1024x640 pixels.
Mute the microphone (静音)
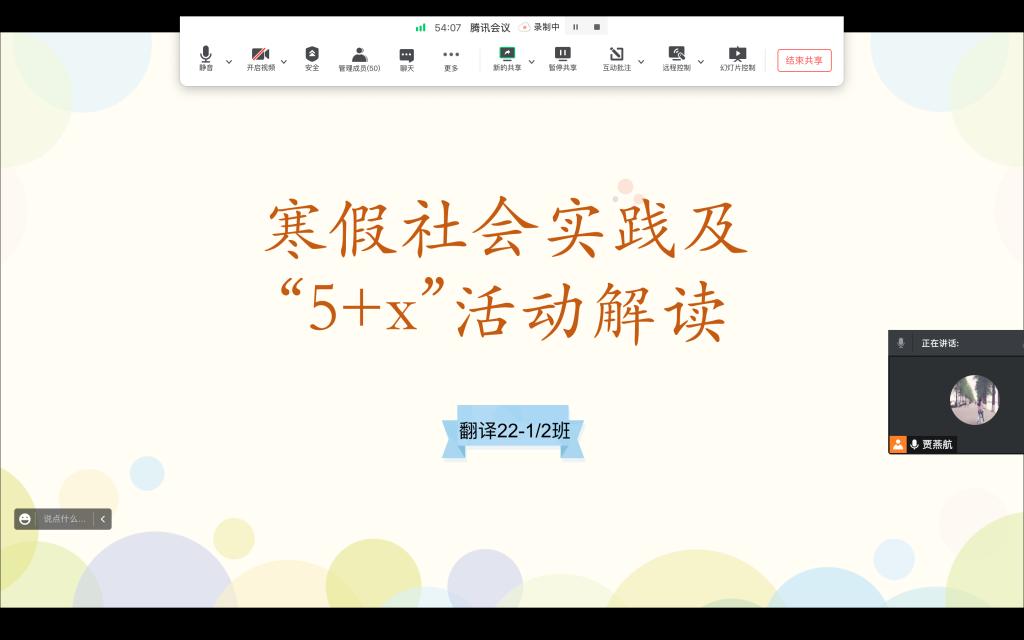pyautogui.click(x=205, y=58)
